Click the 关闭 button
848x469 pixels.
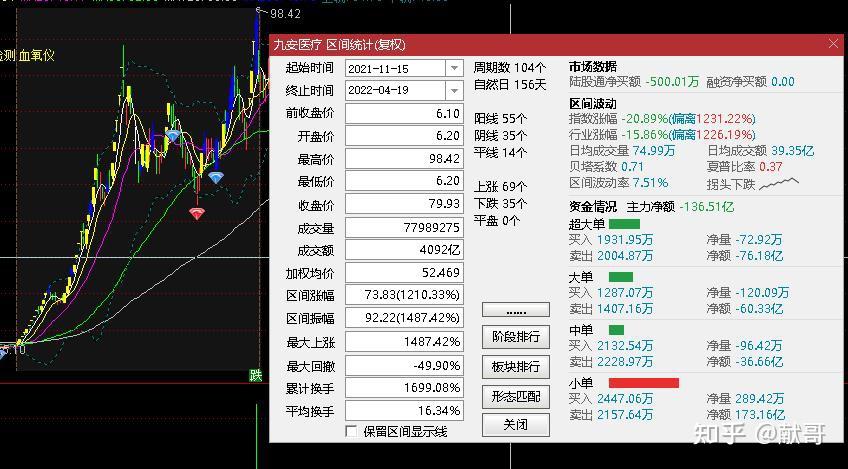[516, 425]
